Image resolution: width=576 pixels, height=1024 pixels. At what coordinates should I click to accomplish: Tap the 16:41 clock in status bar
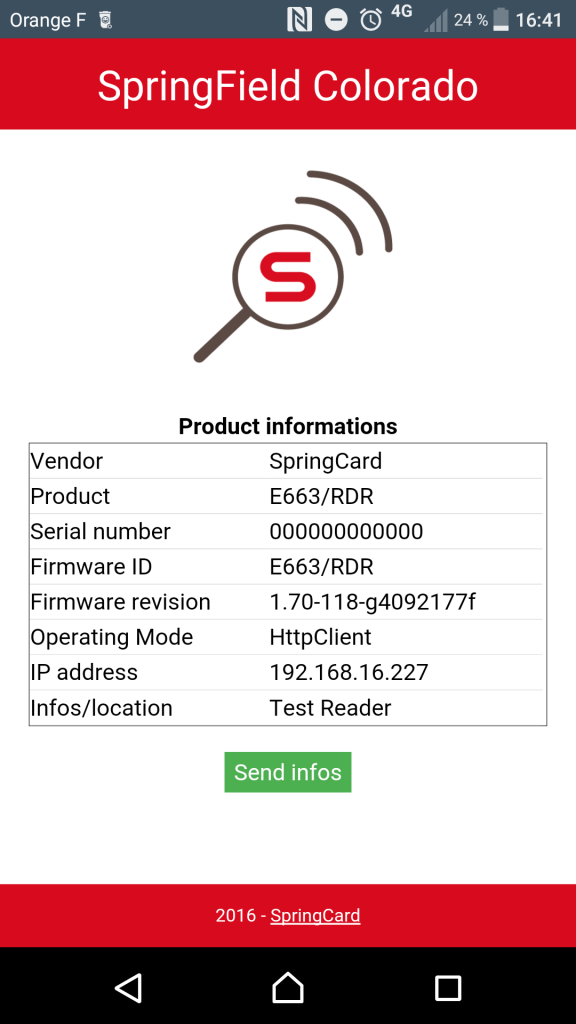click(x=539, y=20)
